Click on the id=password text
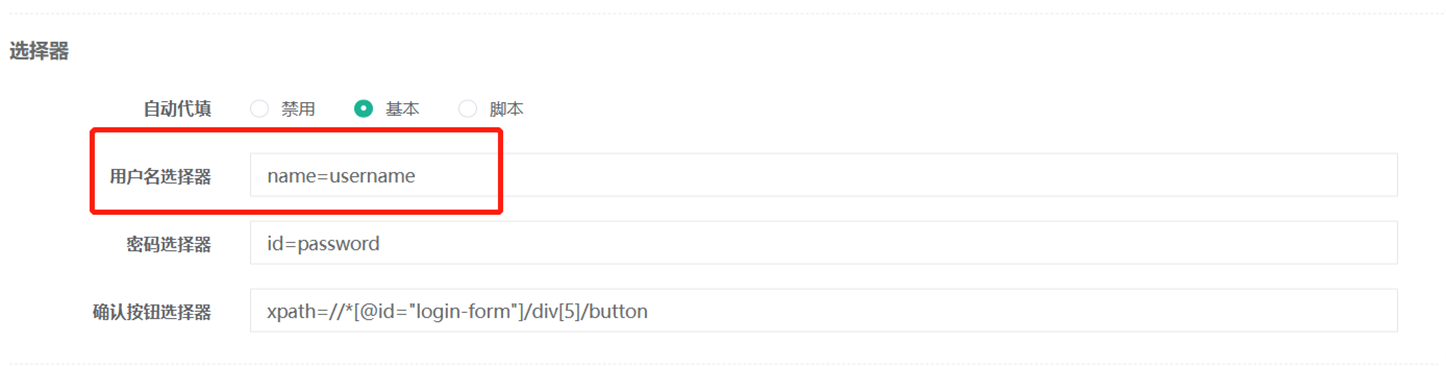The height and width of the screenshot is (366, 1446). (x=323, y=243)
